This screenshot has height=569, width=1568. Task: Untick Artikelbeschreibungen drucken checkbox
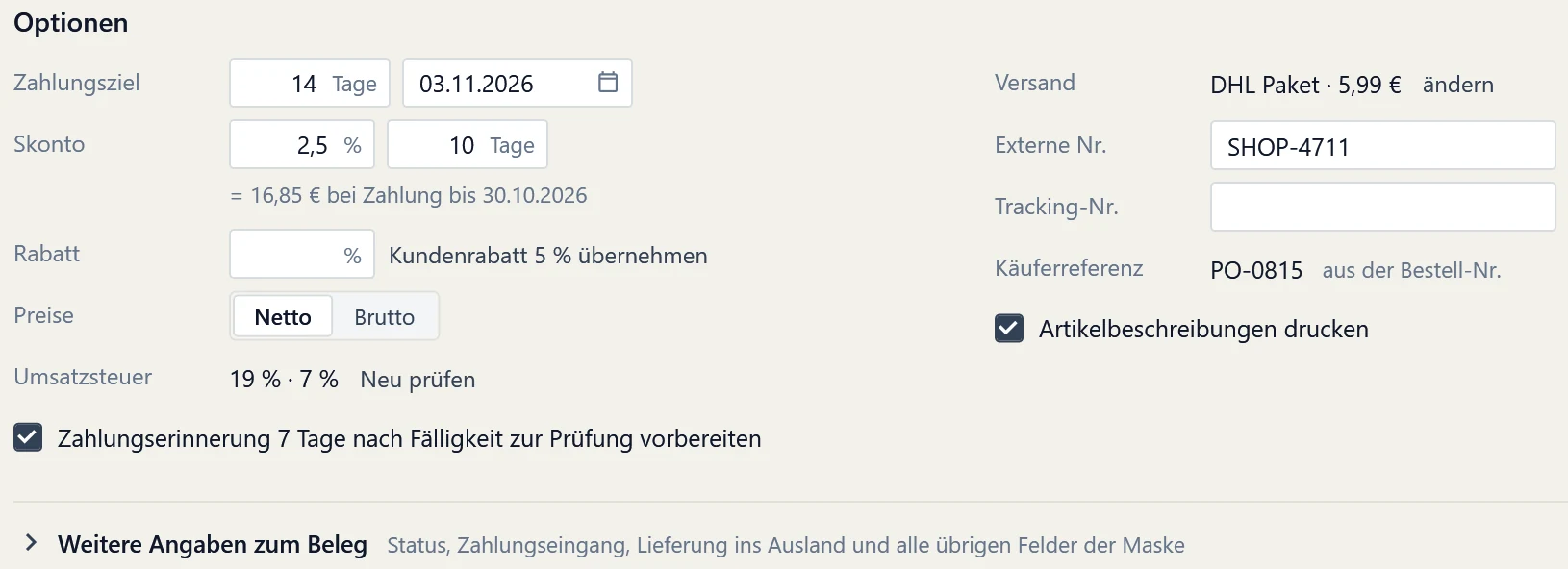(x=1009, y=329)
